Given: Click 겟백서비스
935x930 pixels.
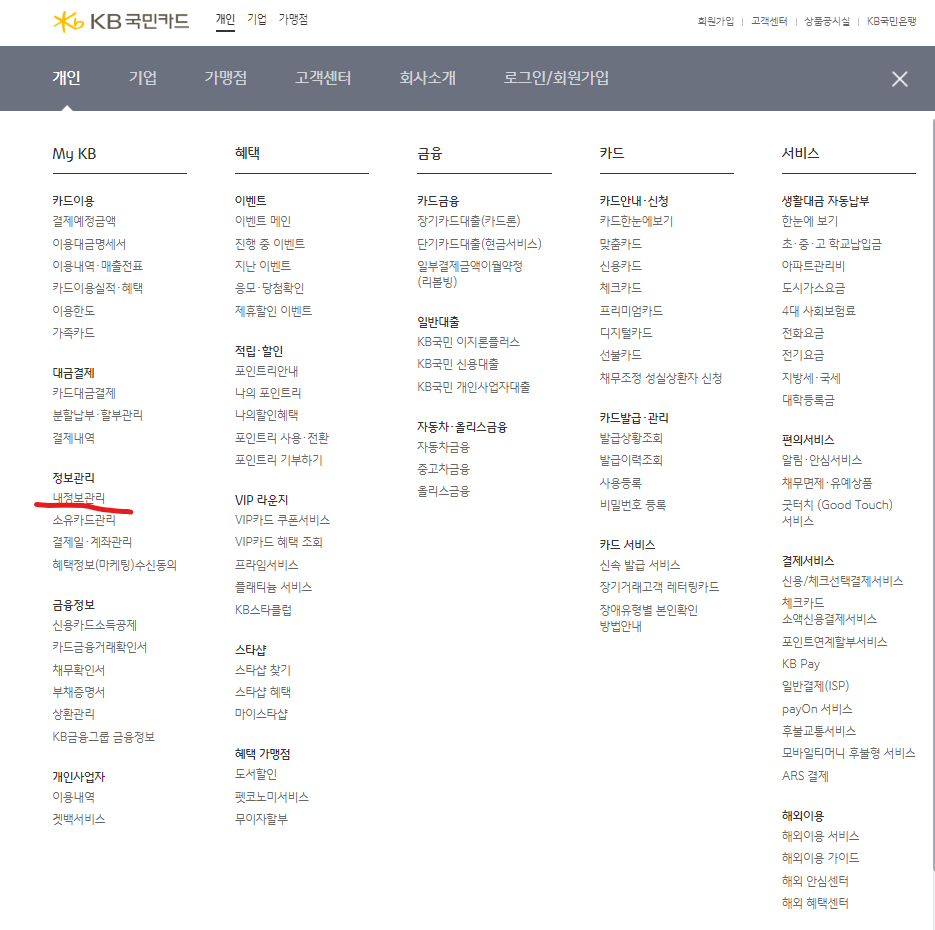Looking at the screenshot, I should (79, 819).
